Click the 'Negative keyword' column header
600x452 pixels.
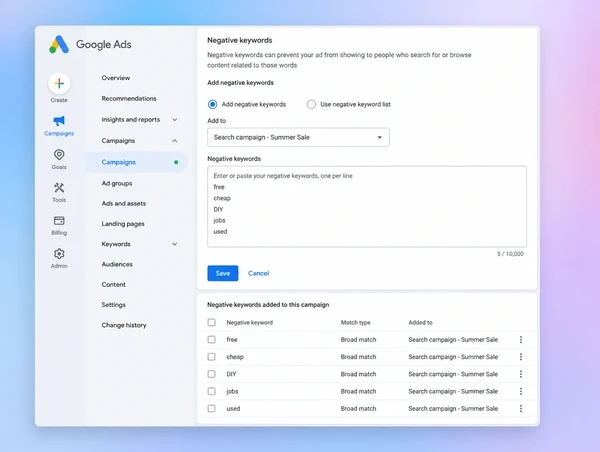tap(249, 322)
